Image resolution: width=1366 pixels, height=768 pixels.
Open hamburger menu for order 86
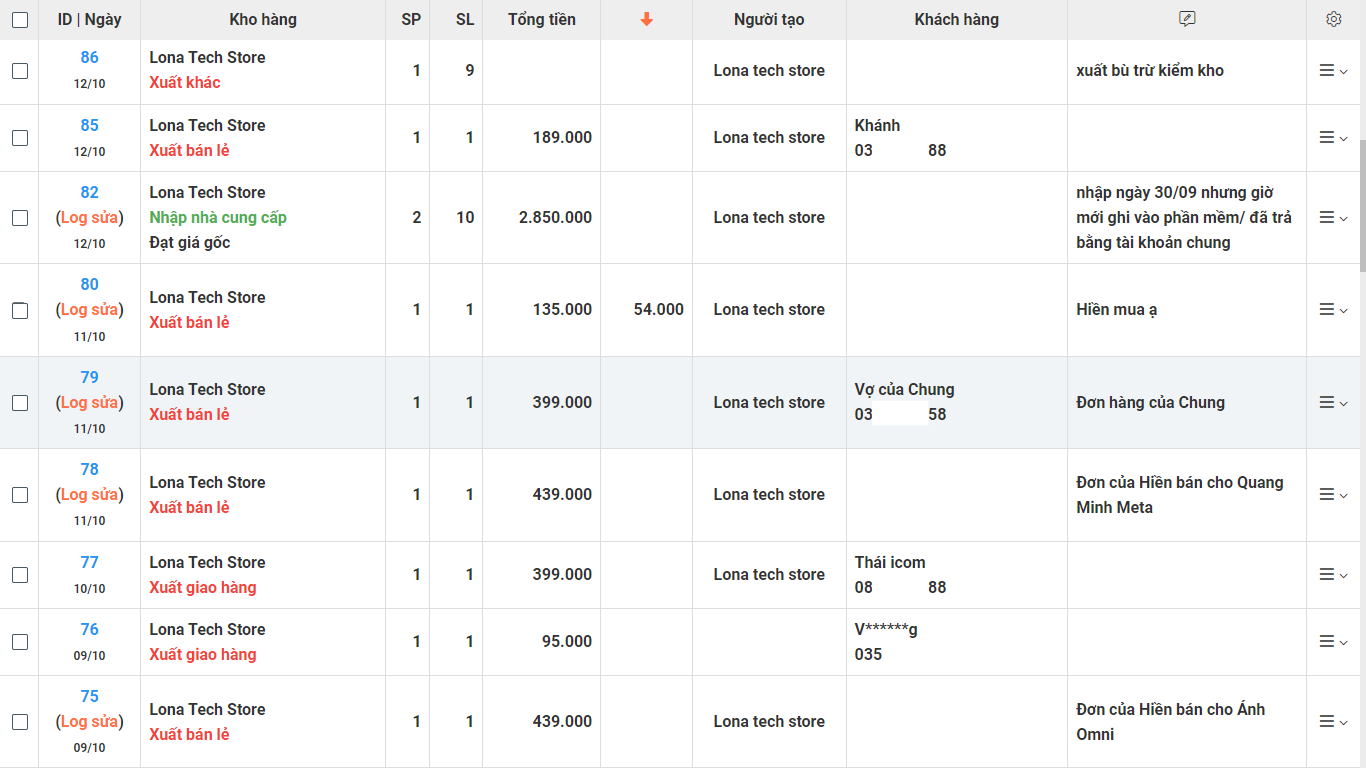[x=1327, y=70]
